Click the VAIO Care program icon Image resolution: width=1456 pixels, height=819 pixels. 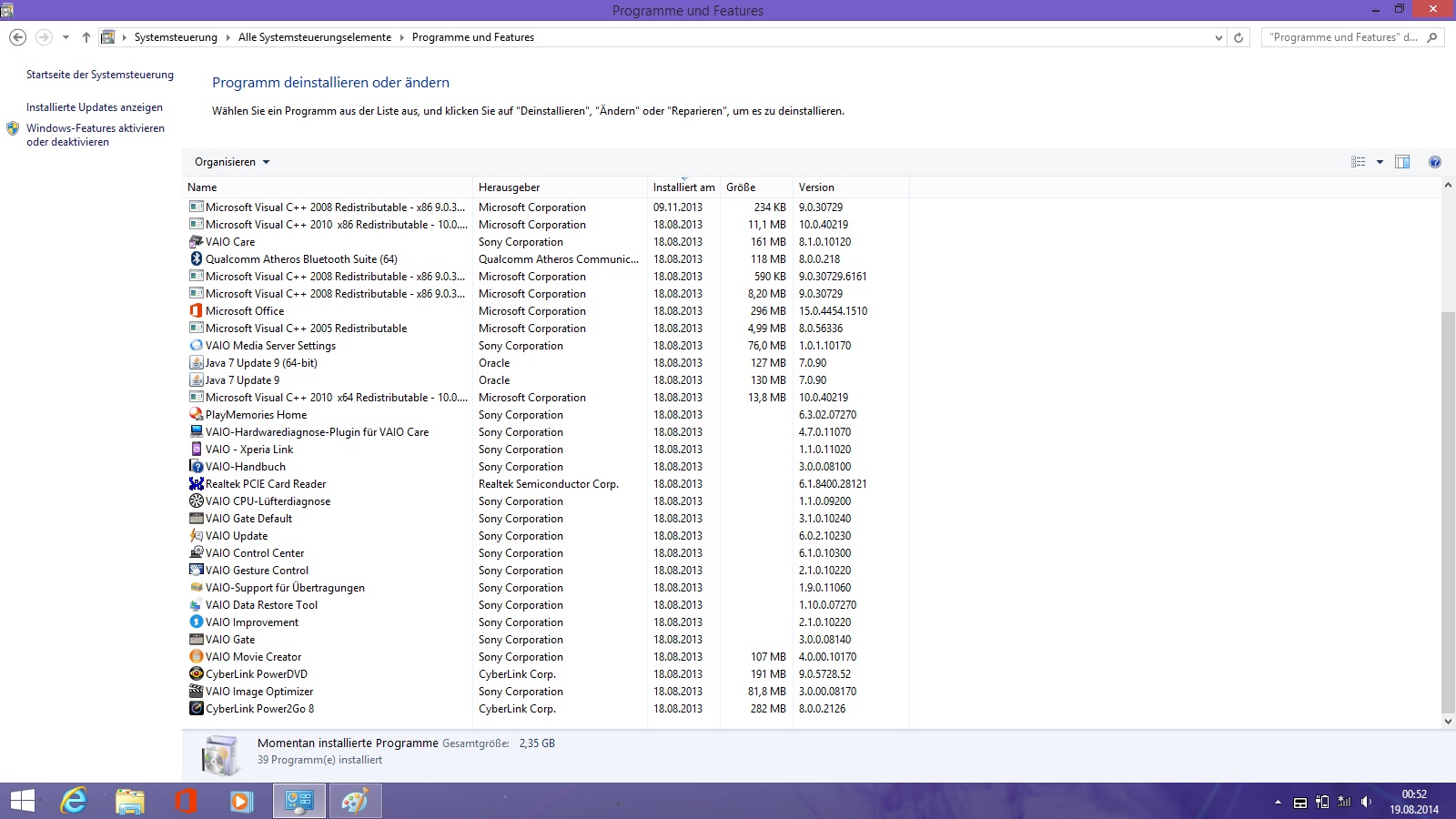click(x=196, y=242)
